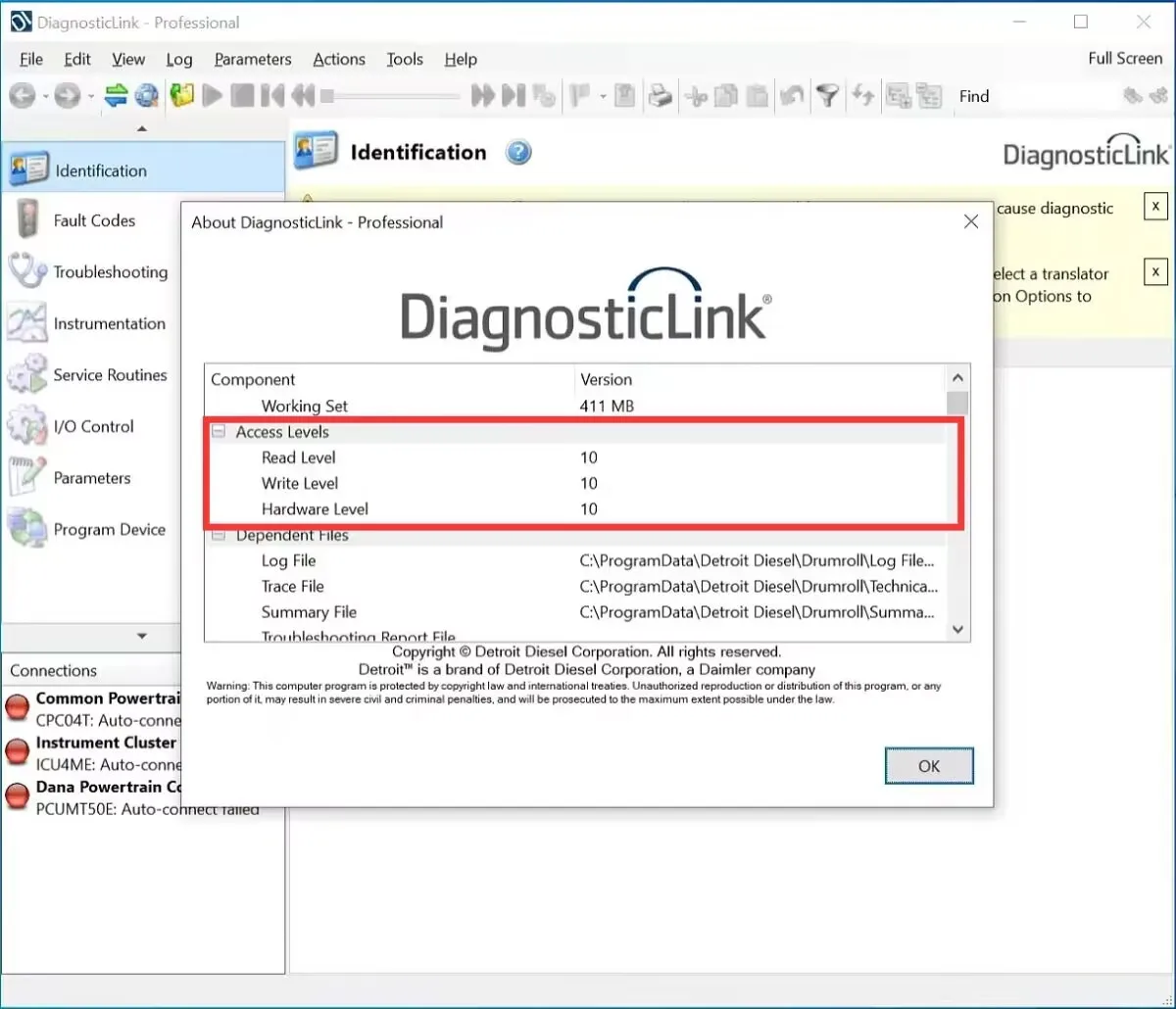Click the Forward navigation arrow in the toolbar

[x=67, y=95]
